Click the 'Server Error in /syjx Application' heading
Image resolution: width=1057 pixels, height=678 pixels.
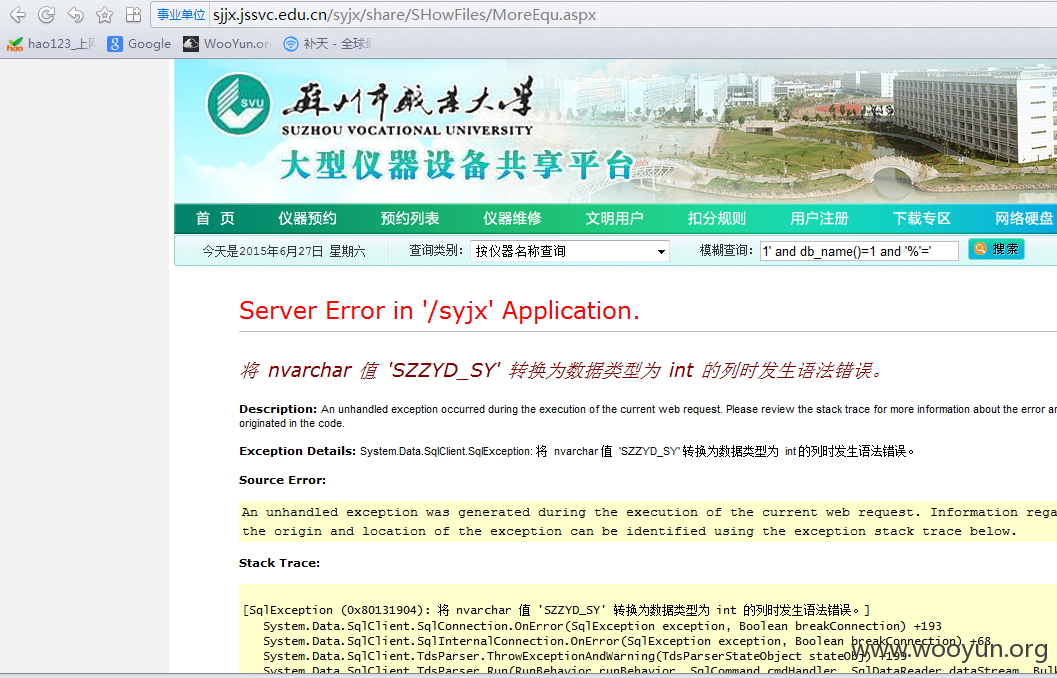pyautogui.click(x=439, y=311)
